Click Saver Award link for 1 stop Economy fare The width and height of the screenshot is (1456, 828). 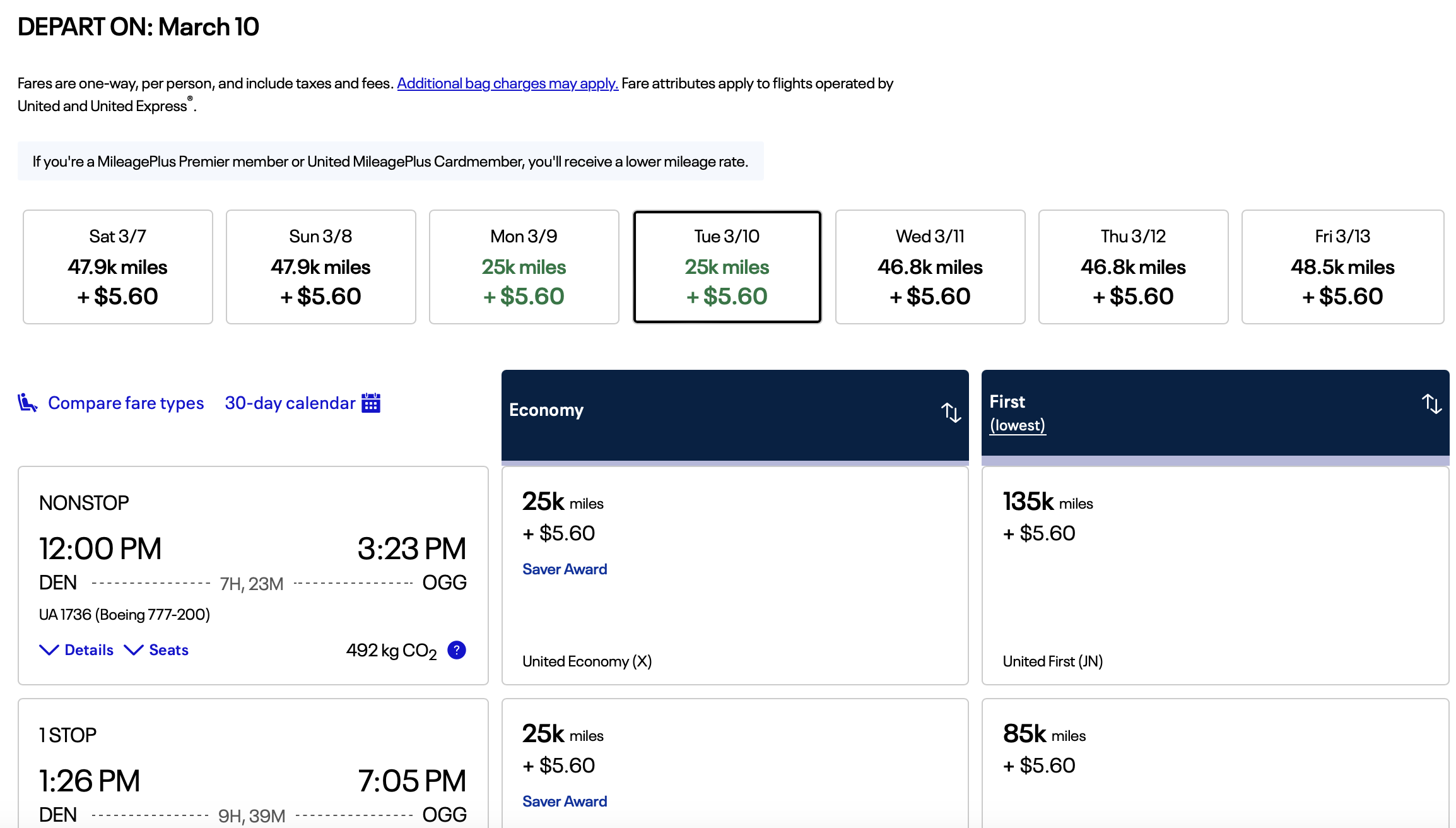[565, 801]
